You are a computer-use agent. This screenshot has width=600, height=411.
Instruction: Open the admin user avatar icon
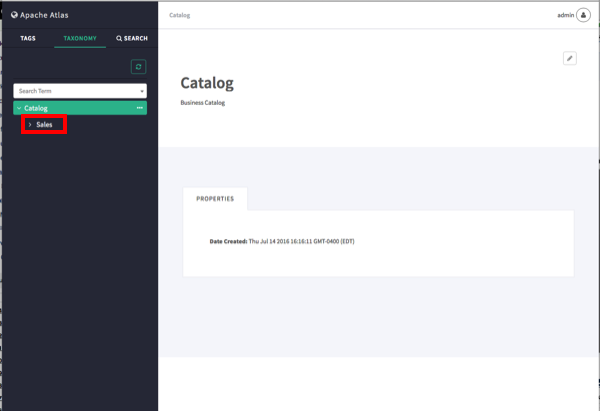point(583,15)
